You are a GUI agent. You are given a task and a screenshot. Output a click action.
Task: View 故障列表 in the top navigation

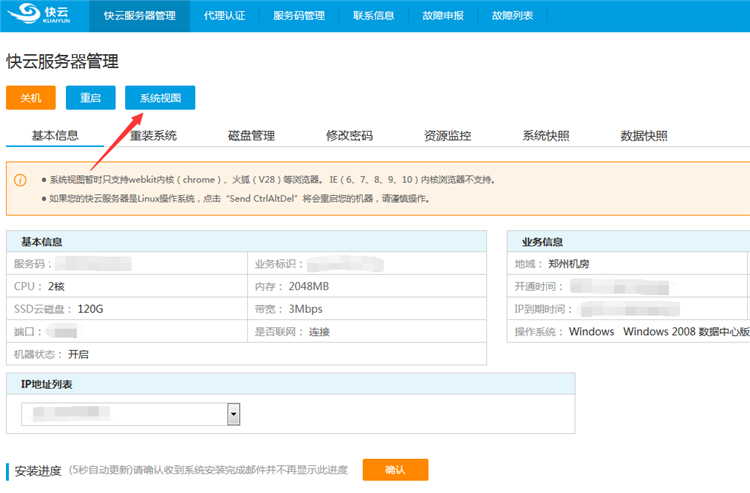[x=512, y=16]
